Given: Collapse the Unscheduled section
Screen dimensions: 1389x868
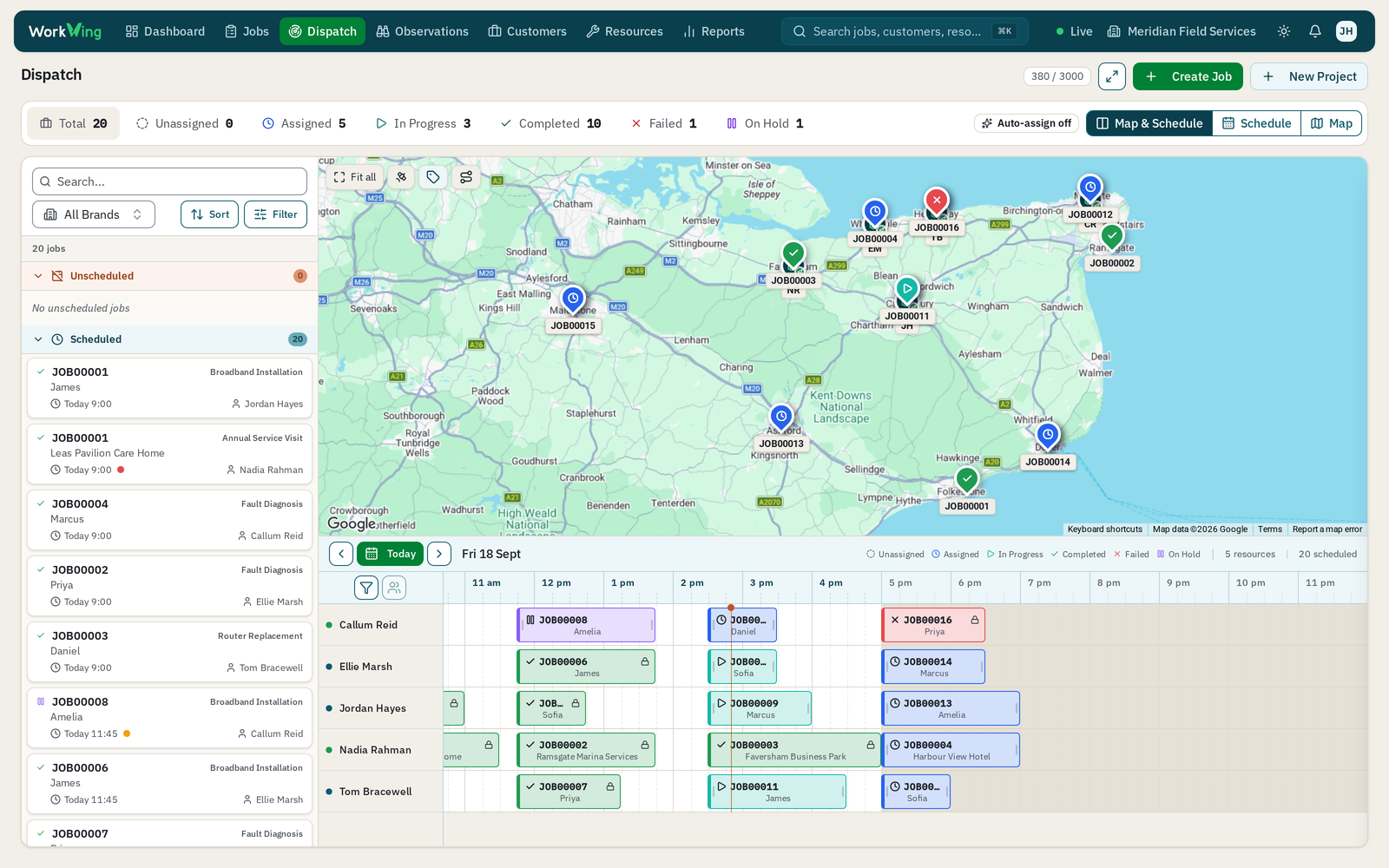Looking at the screenshot, I should 38,276.
